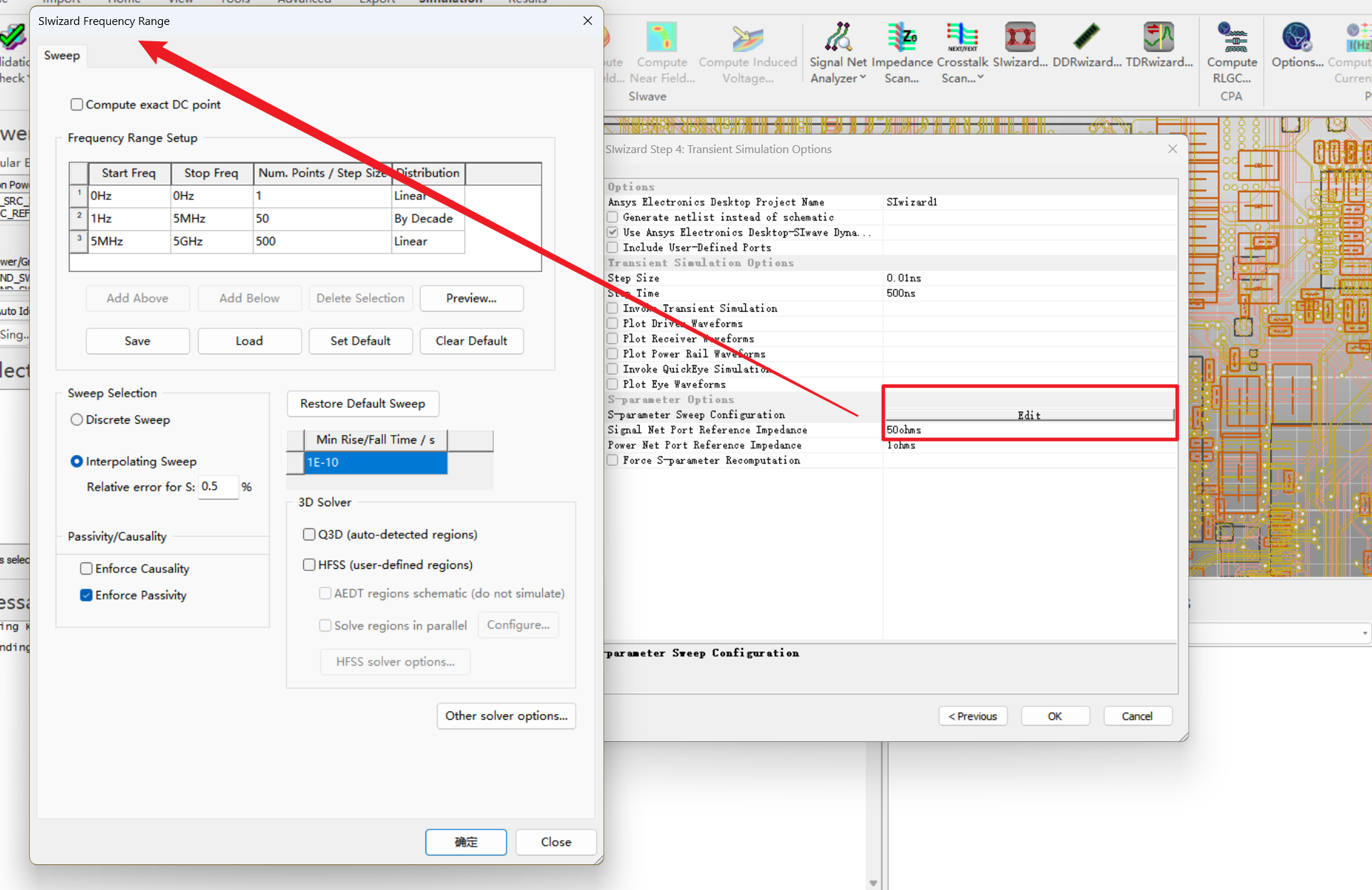Switch to the Sweep tab
This screenshot has height=890, width=1372.
(62, 56)
